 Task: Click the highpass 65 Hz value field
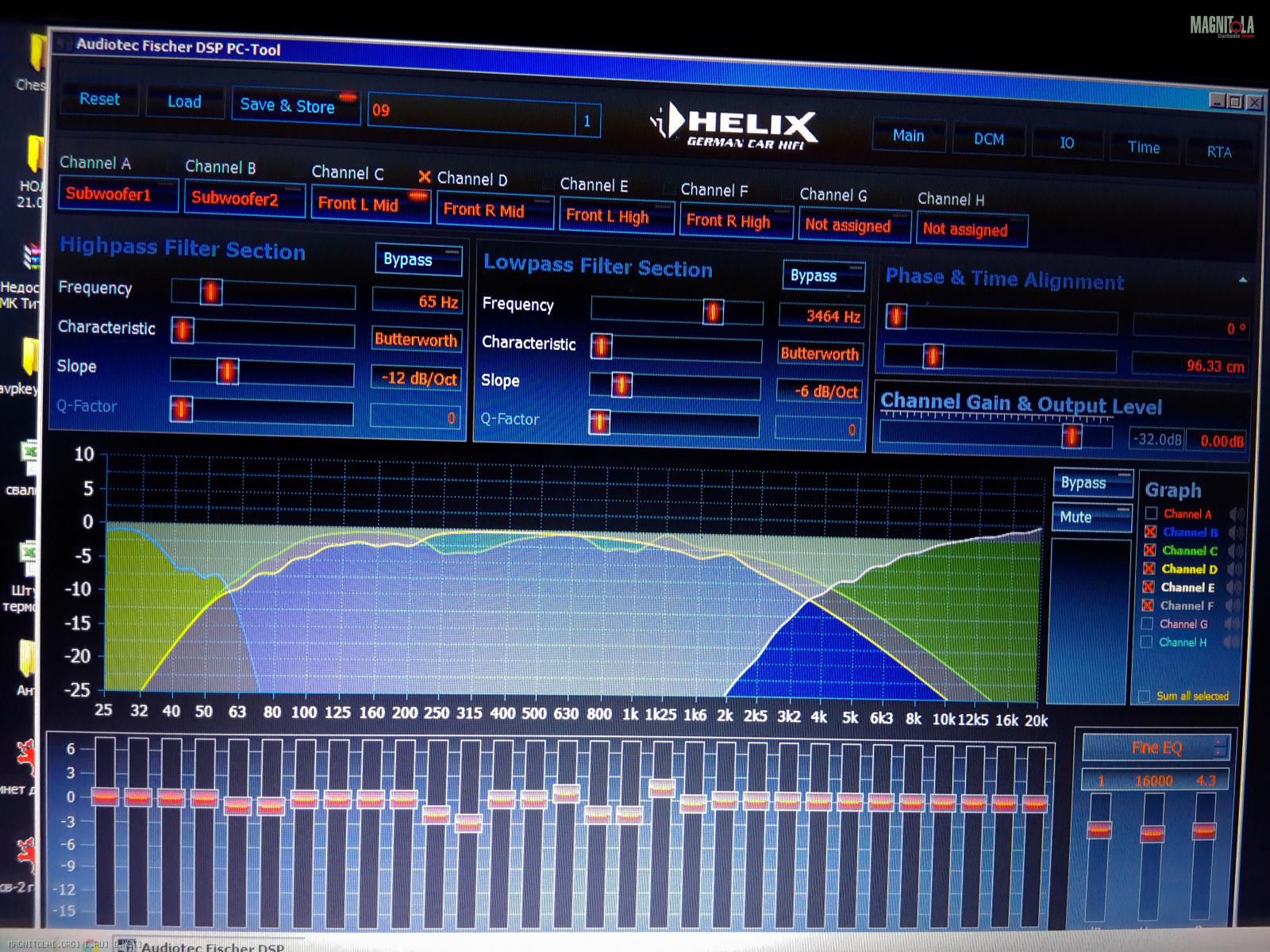click(x=417, y=301)
